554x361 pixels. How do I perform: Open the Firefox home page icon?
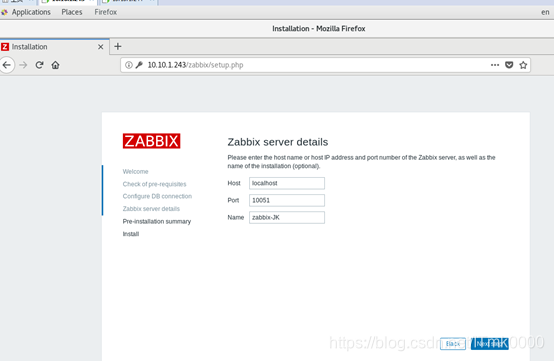[55, 65]
